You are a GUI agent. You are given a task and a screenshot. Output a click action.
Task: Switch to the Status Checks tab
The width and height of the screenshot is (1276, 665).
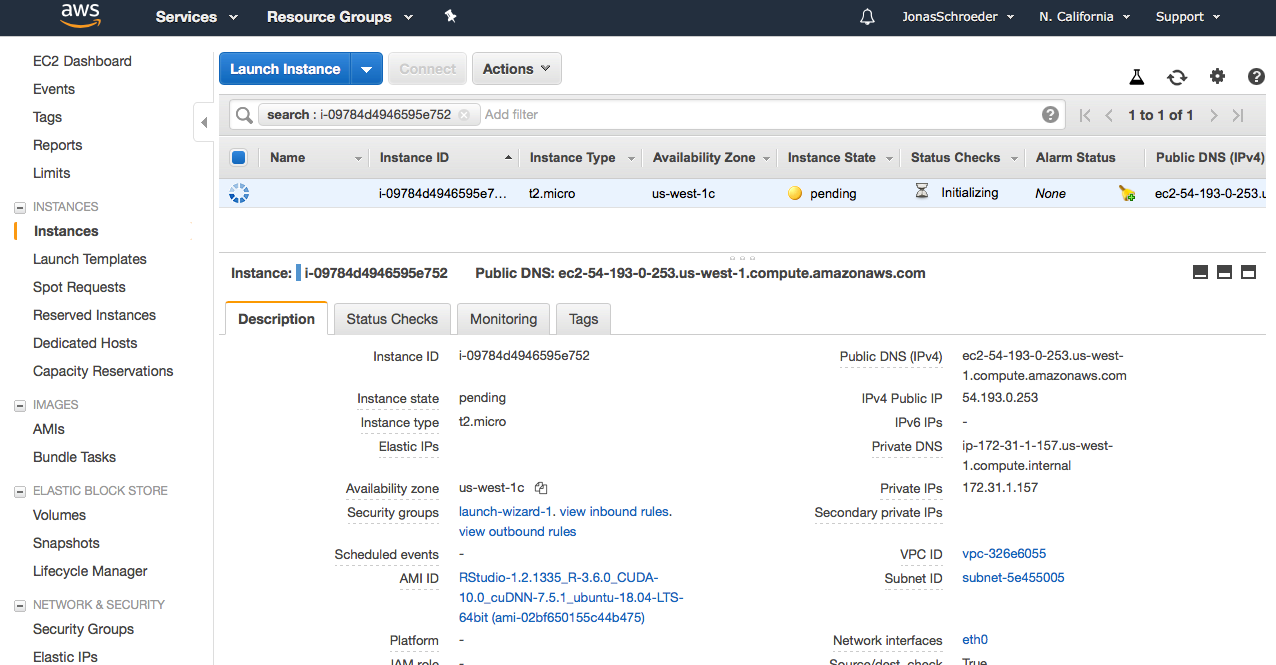coord(392,319)
